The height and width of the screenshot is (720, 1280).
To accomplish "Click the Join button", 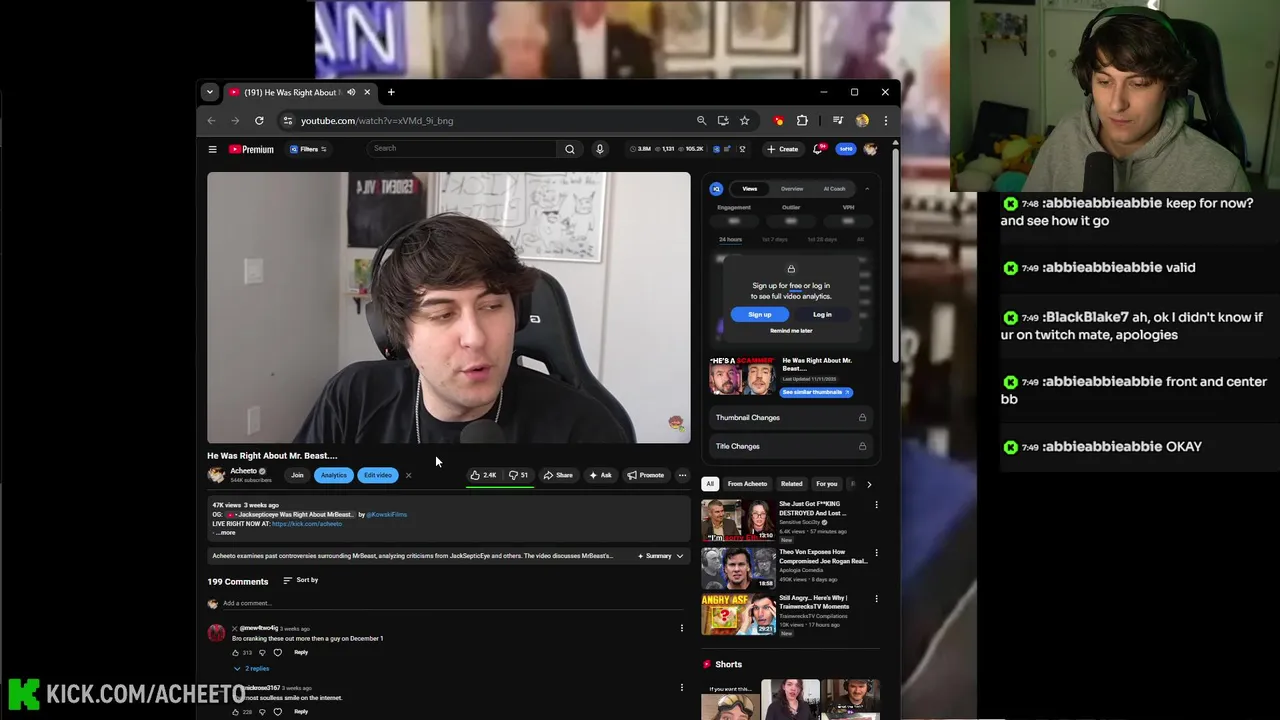I will click(x=297, y=475).
